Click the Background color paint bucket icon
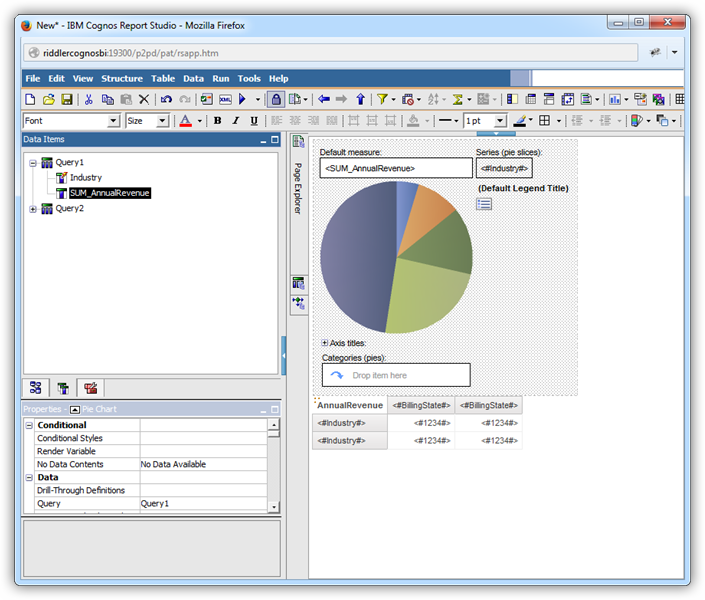The width and height of the screenshot is (705, 600). pyautogui.click(x=413, y=121)
